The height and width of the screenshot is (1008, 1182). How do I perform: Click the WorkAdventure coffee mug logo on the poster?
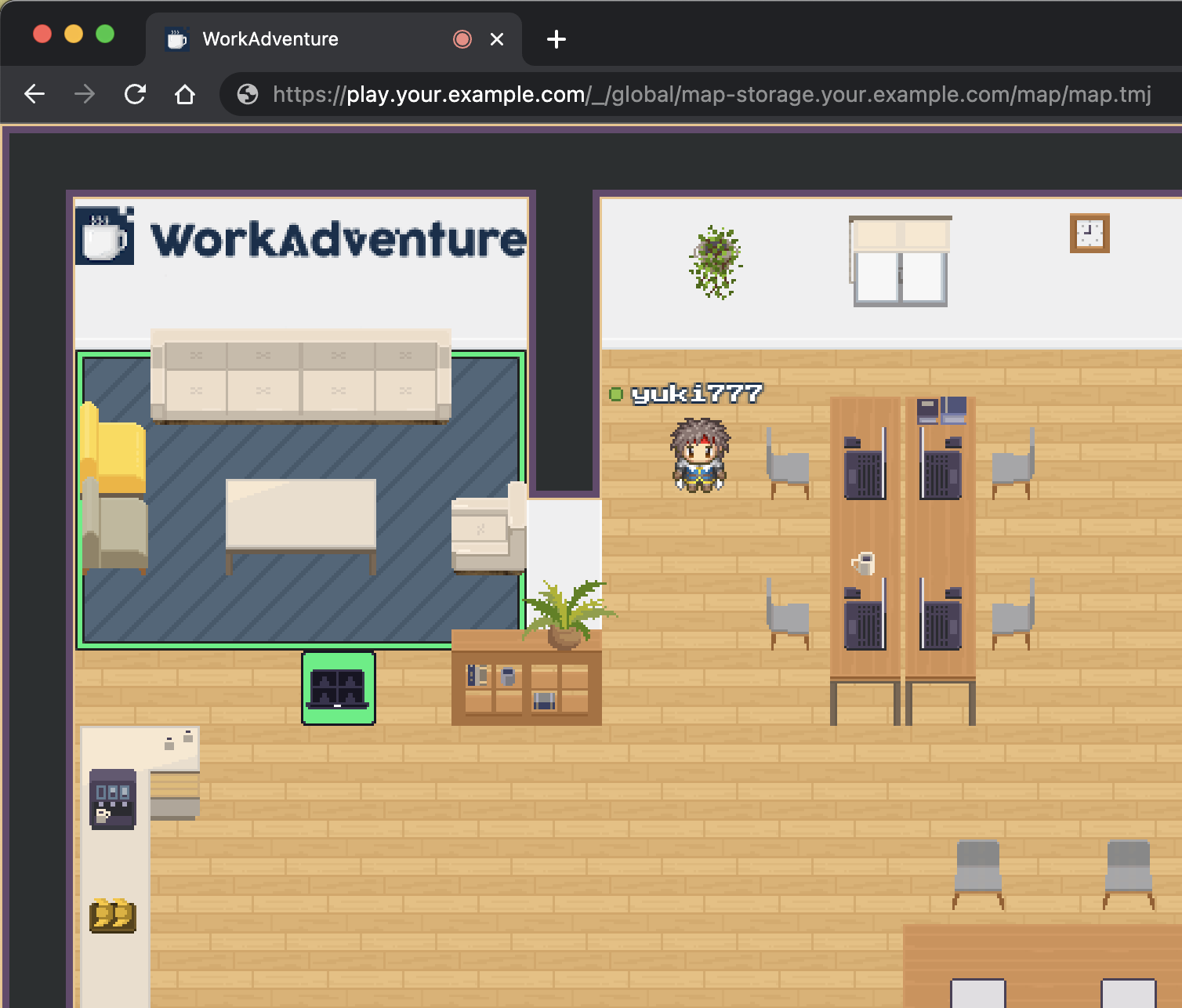coord(104,237)
